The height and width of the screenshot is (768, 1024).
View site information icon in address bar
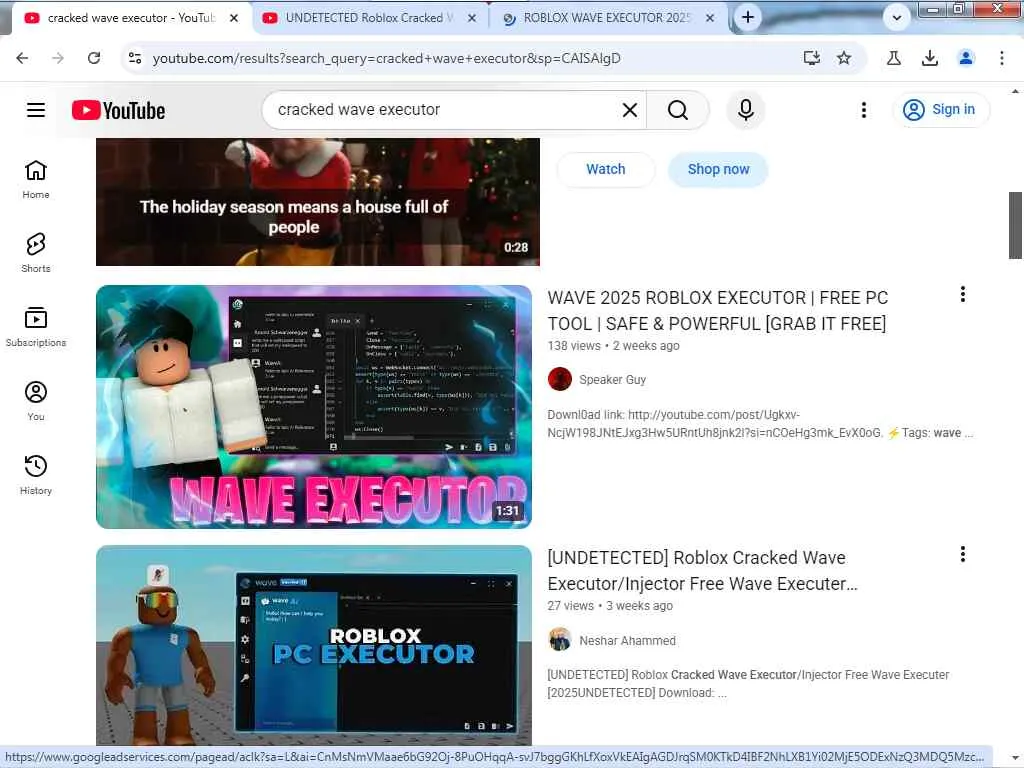[x=135, y=58]
